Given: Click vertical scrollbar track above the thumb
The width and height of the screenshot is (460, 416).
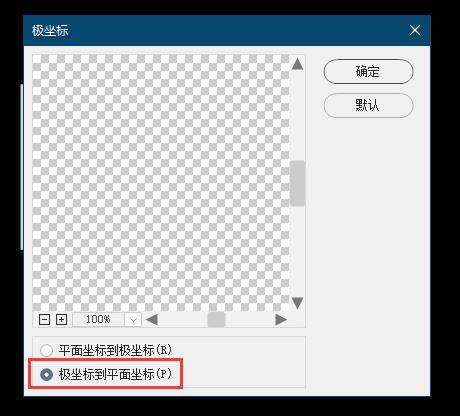Looking at the screenshot, I should coord(297,115).
